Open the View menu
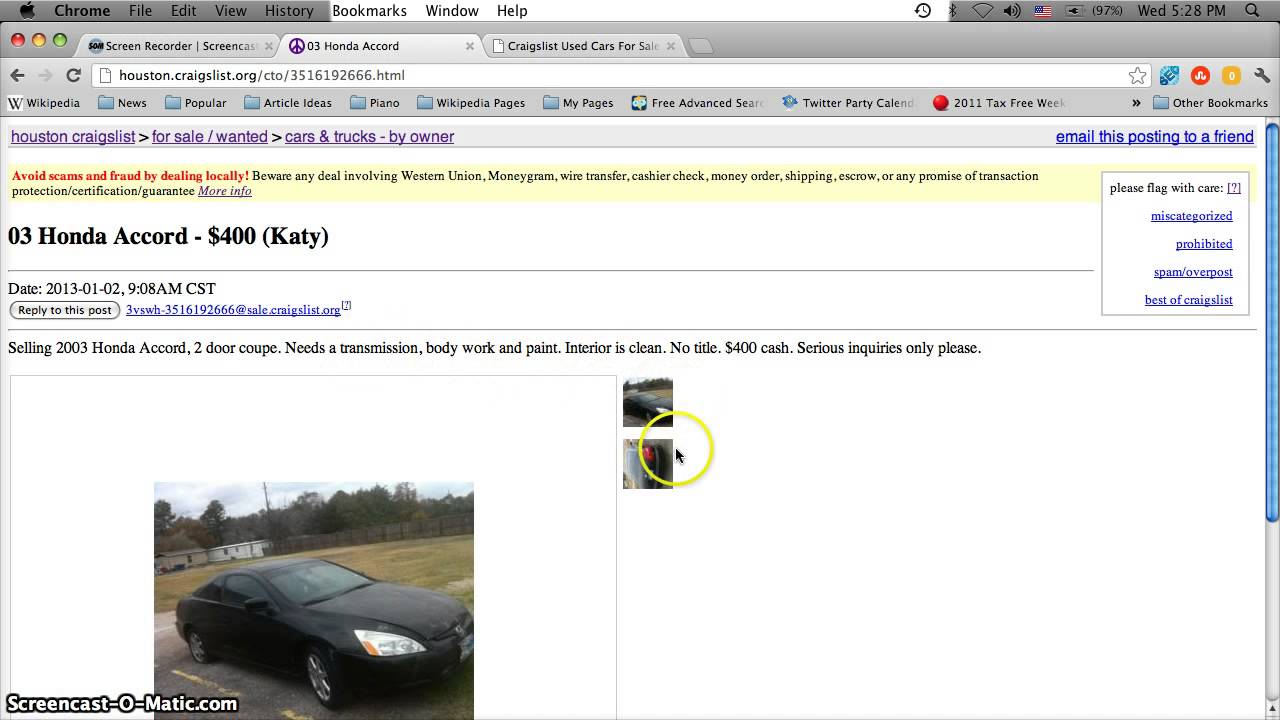1280x720 pixels. point(230,10)
